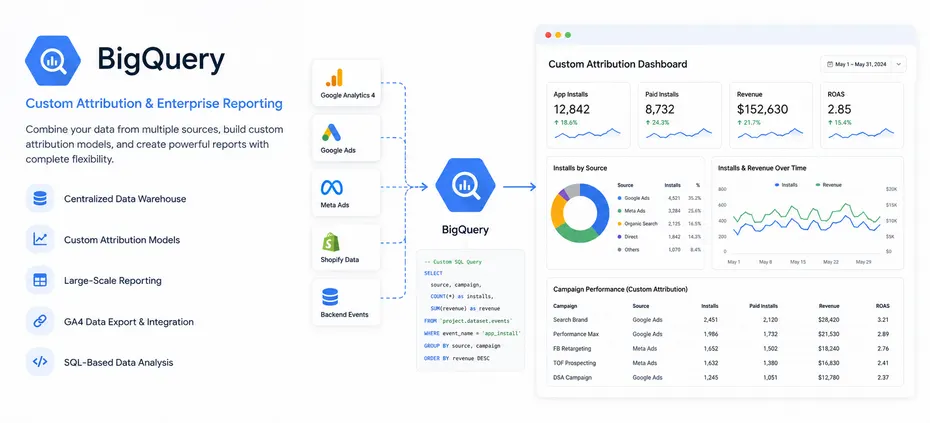
Task: Click the calendar icon in date range picker
Action: point(829,64)
